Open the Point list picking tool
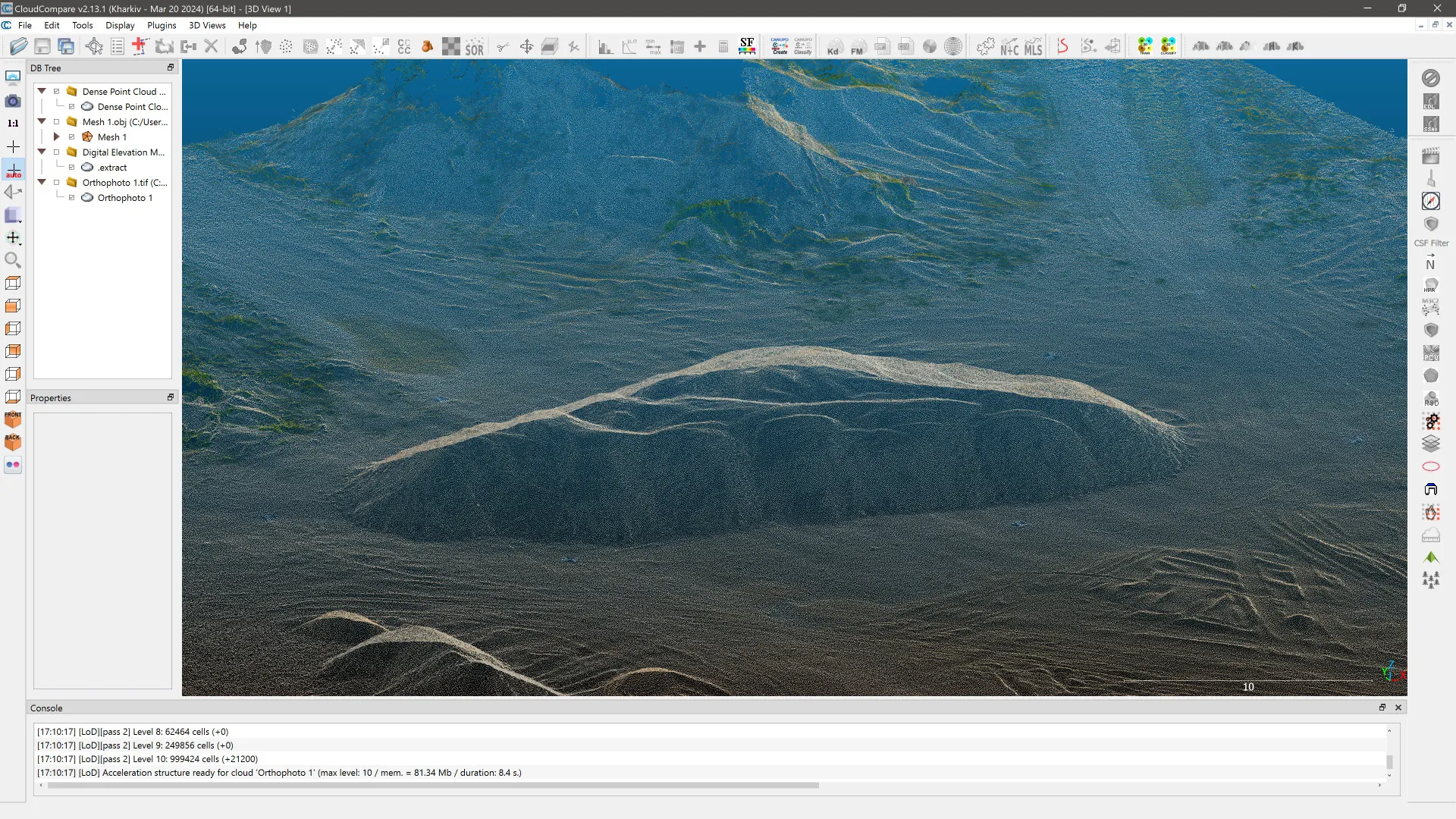 [x=118, y=46]
